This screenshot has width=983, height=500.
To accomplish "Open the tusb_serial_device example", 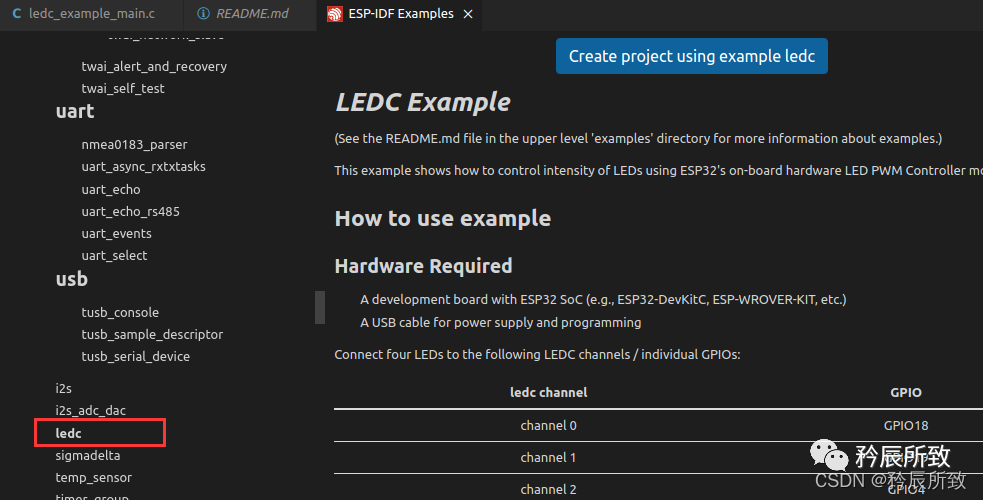I will point(135,356).
